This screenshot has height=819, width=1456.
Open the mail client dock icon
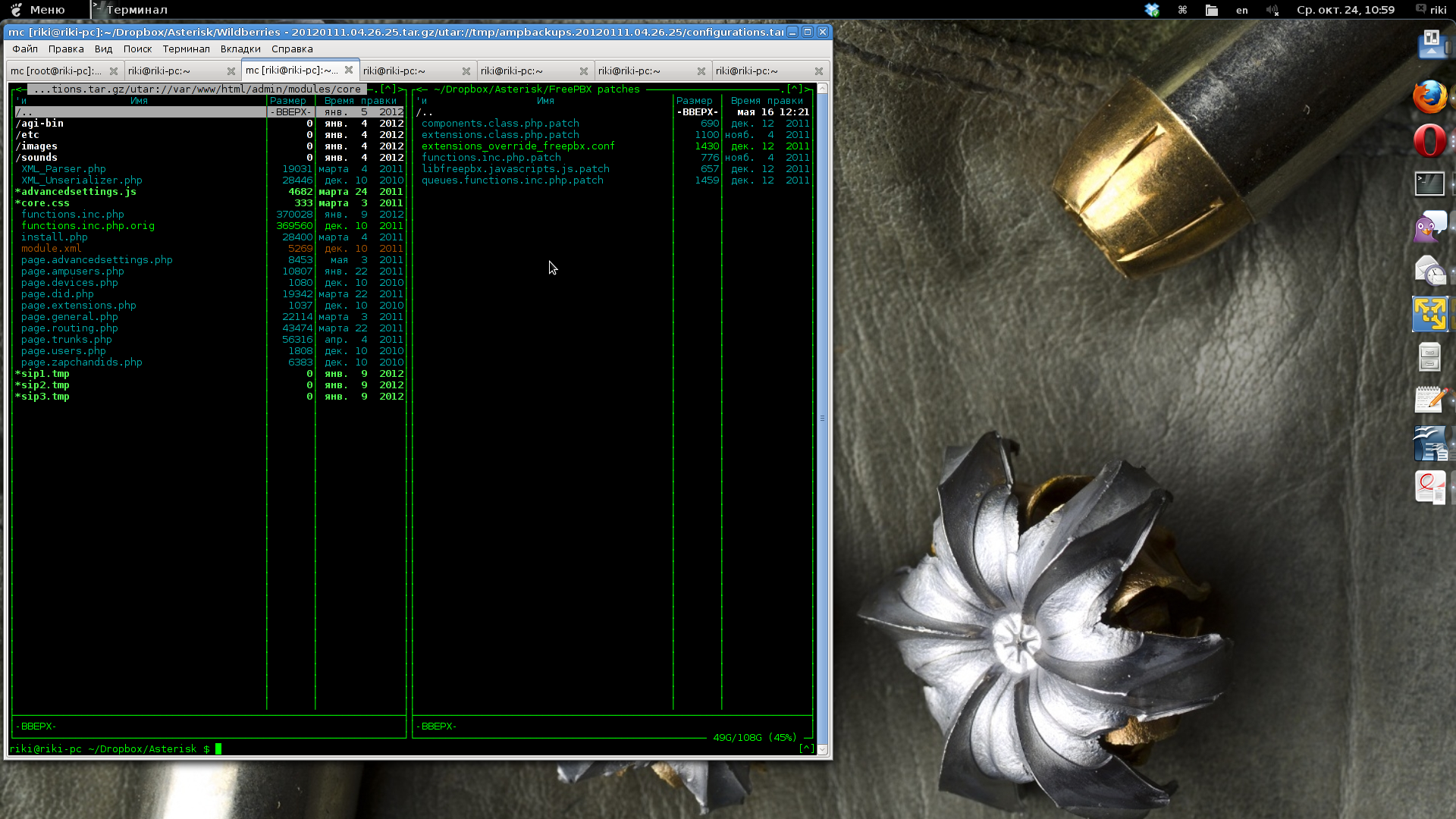coord(1430,270)
